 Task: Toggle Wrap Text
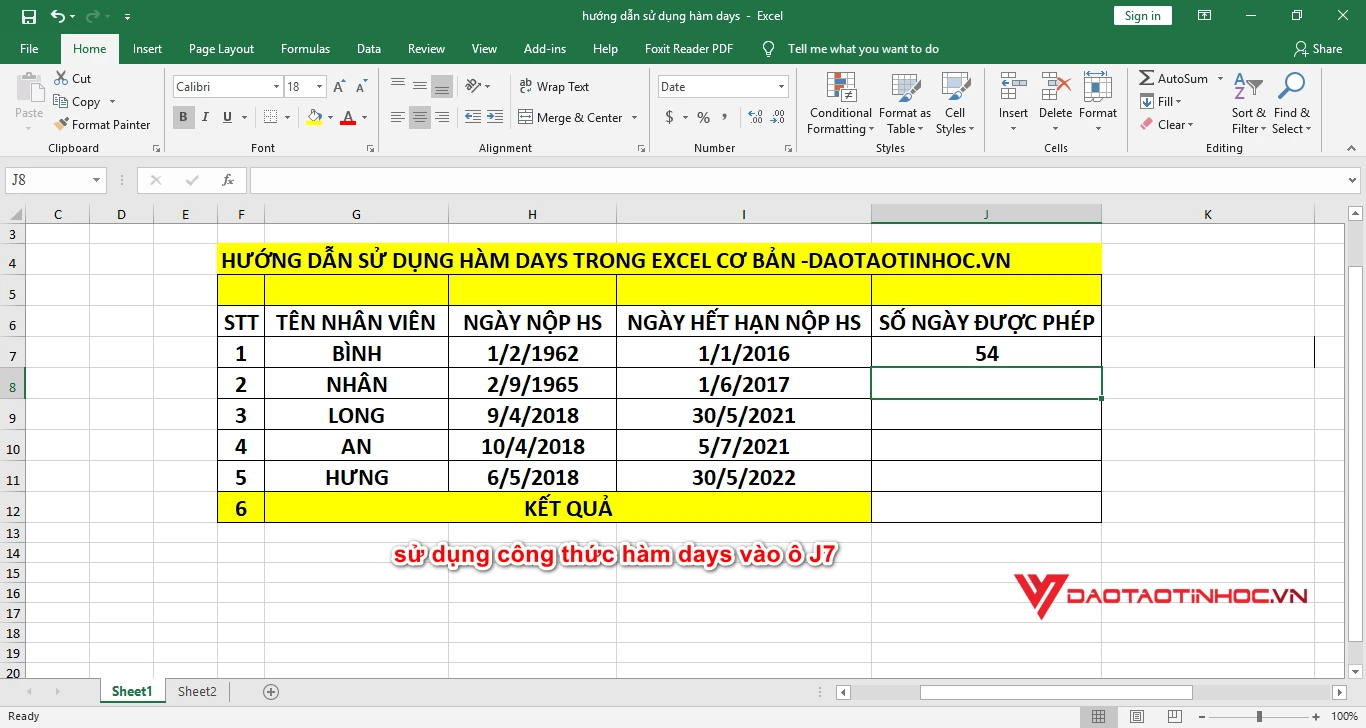point(554,87)
